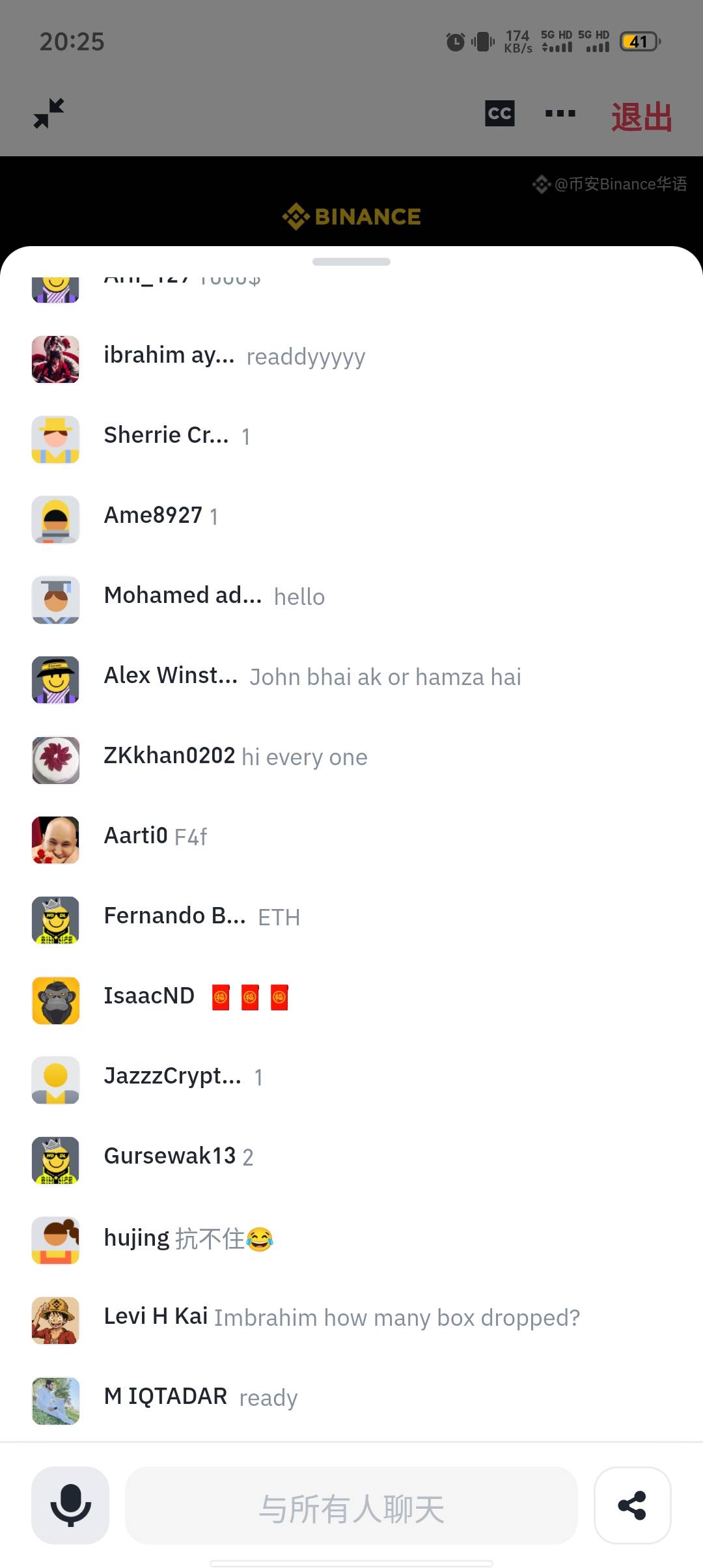This screenshot has width=703, height=1568.
Task: Open IsaacND gorilla avatar
Action: point(56,1001)
